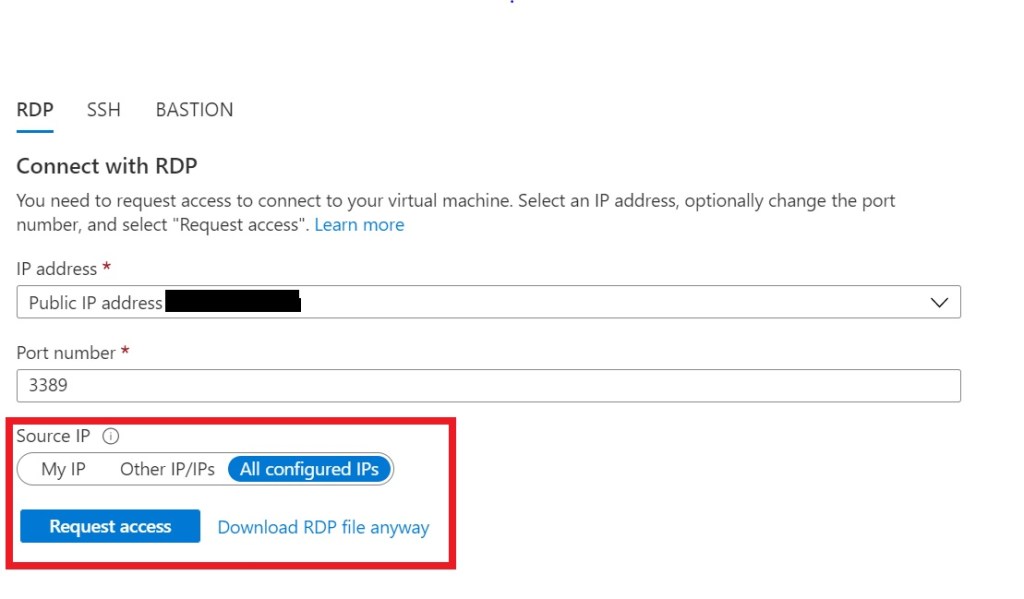Click the Port number field label
1024x599 pixels.
[66, 353]
